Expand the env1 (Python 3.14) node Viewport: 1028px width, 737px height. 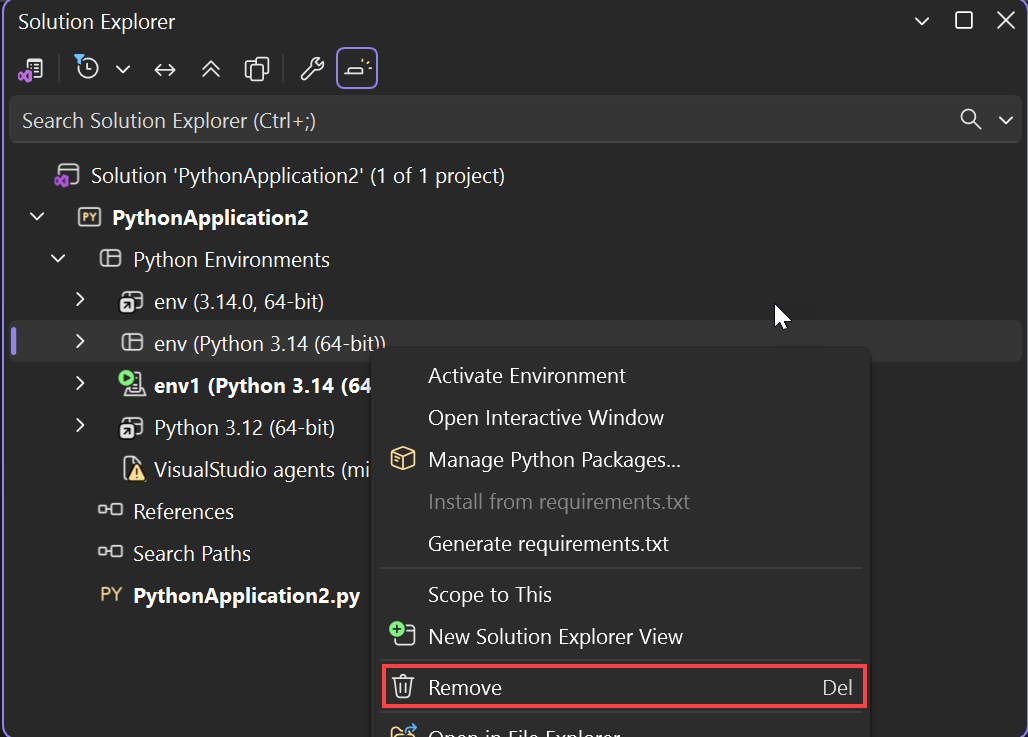[80, 385]
